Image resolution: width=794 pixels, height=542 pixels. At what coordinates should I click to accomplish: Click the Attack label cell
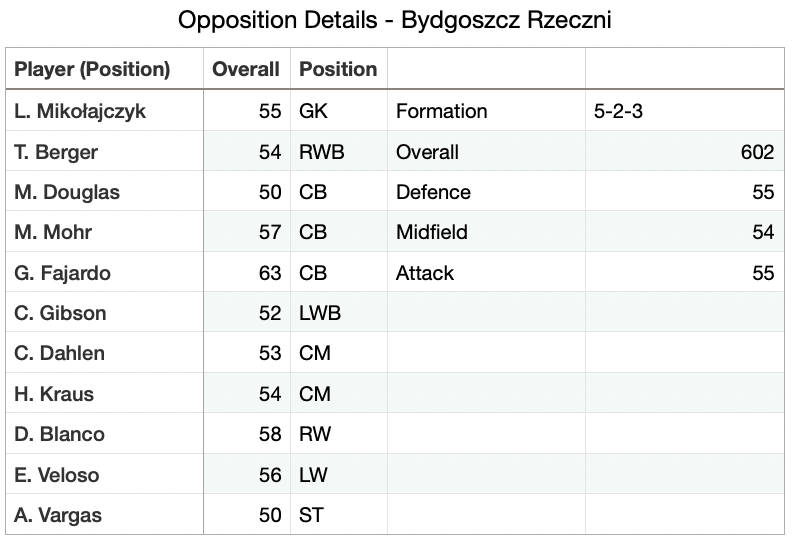click(x=425, y=273)
